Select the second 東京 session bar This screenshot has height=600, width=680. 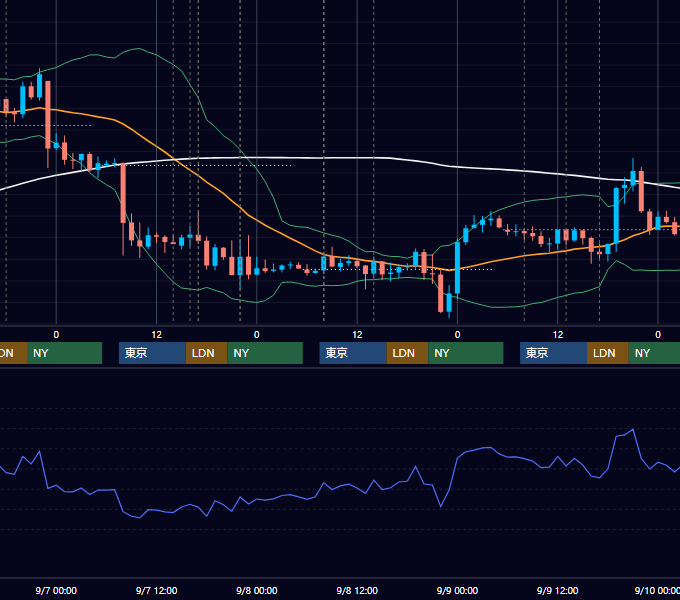(x=353, y=353)
